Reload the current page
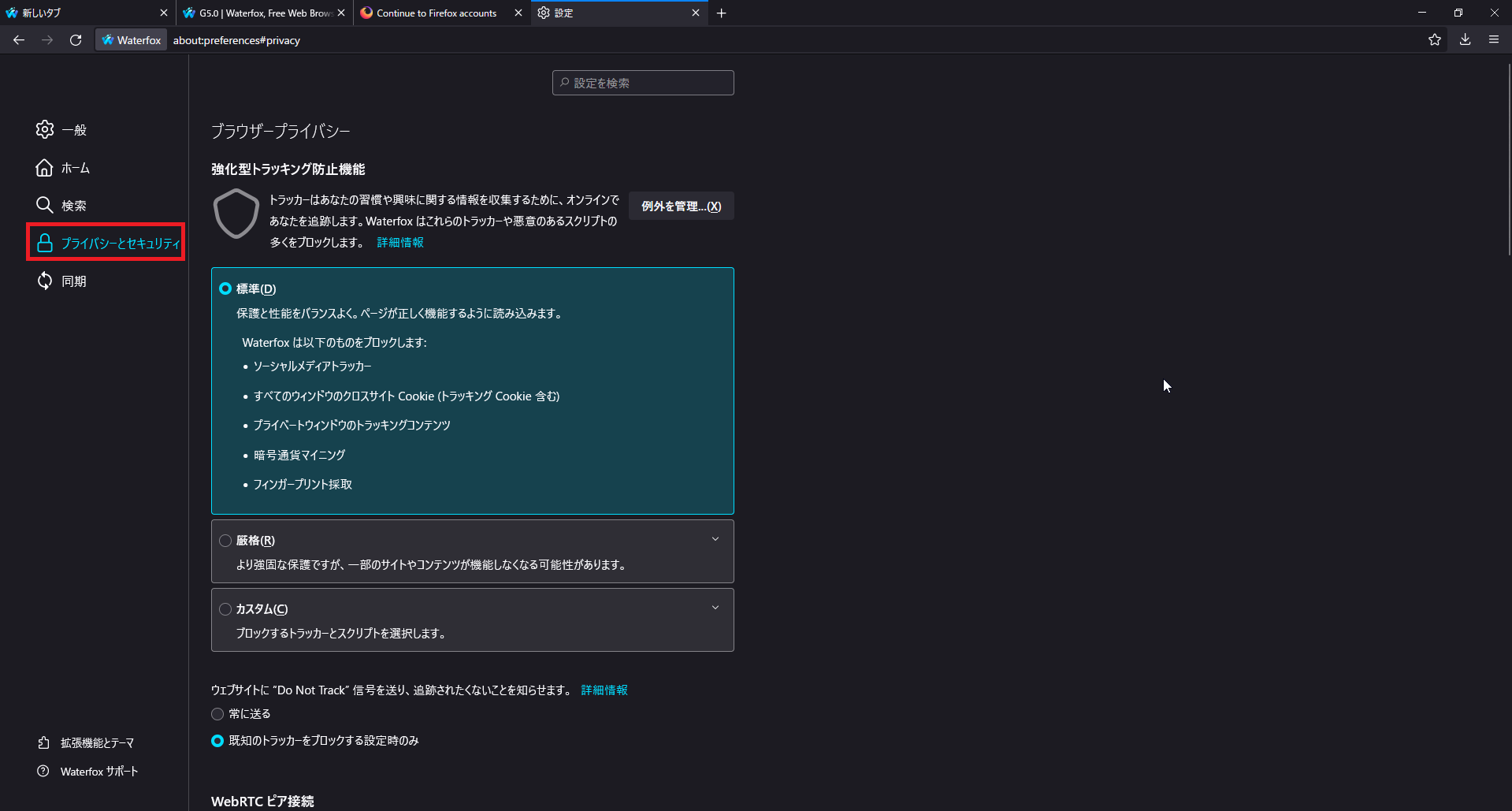Viewport: 1512px width, 811px height. [76, 40]
